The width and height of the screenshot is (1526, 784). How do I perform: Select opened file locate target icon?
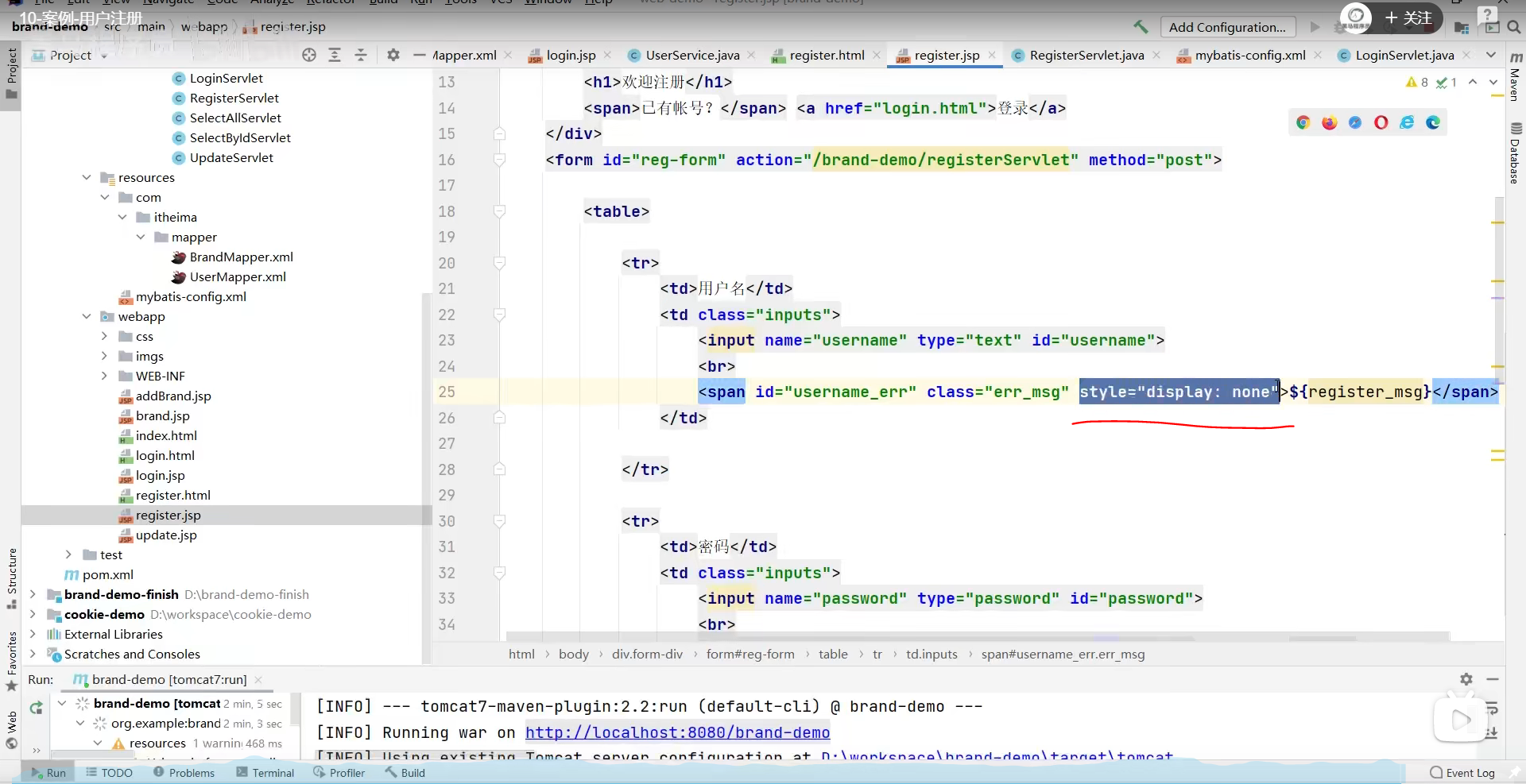[x=309, y=55]
